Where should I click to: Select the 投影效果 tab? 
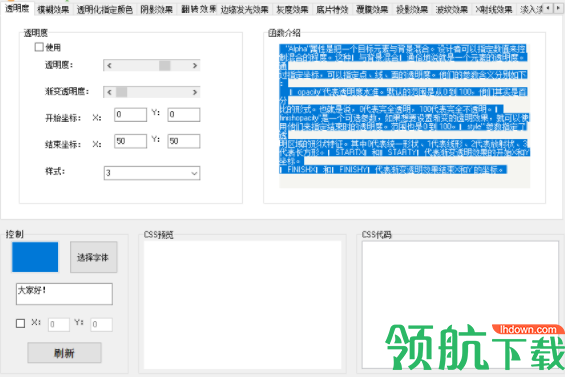[x=412, y=9]
